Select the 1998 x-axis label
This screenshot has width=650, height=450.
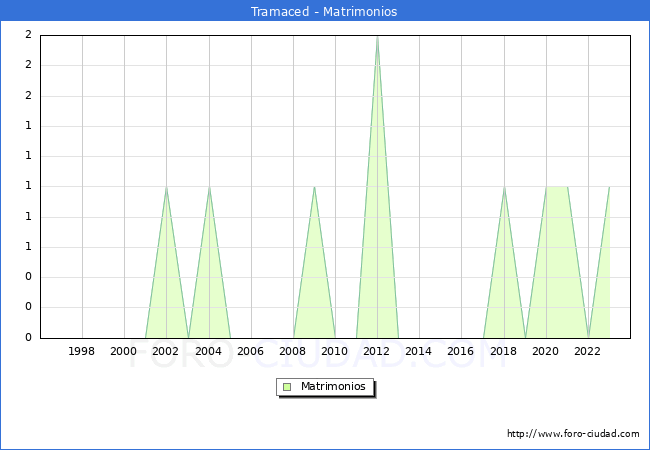click(82, 351)
